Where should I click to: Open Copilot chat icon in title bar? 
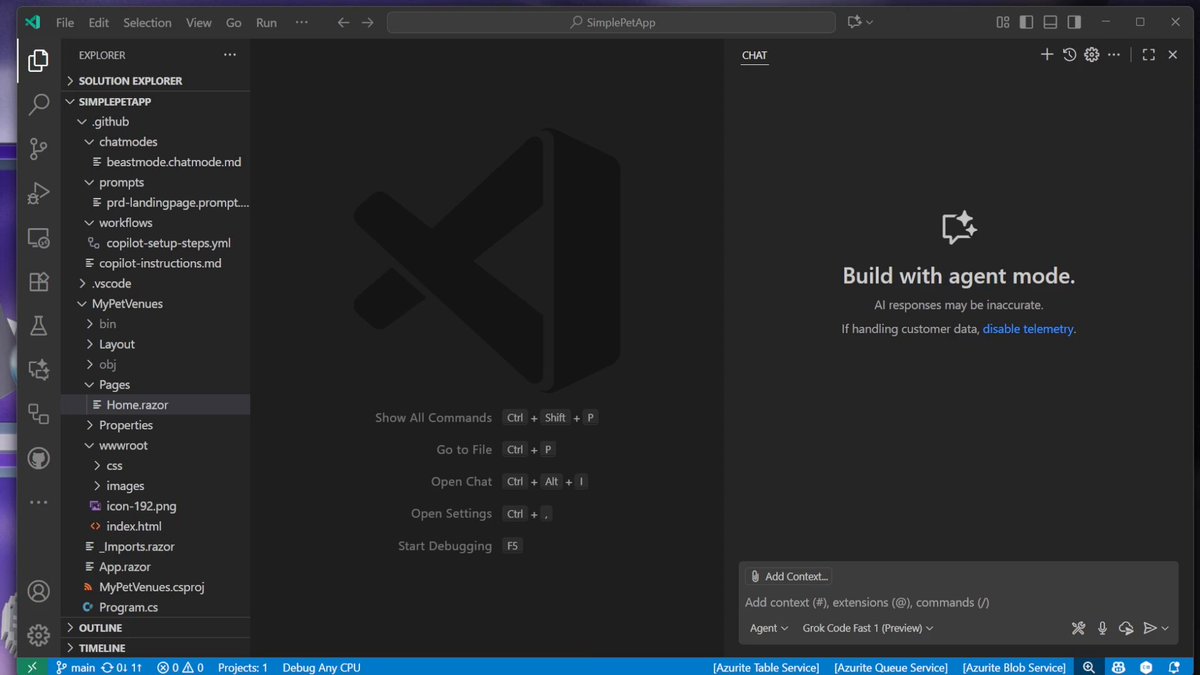pyautogui.click(x=854, y=22)
